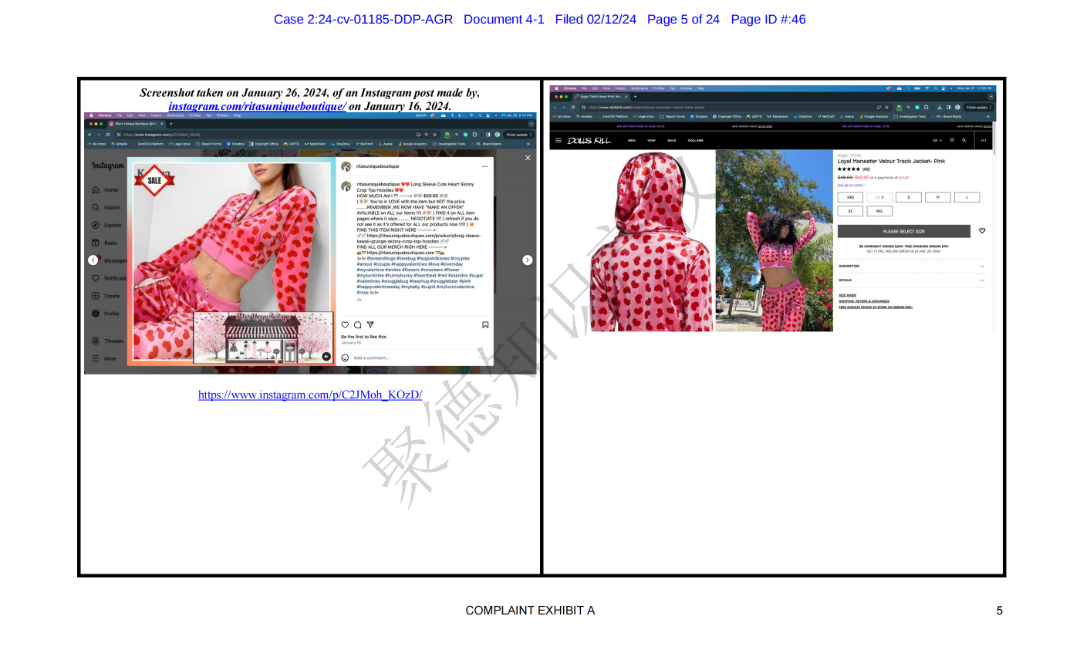This screenshot has width=1080, height=655.
Task: Click the star rating on product
Action: tap(849, 169)
